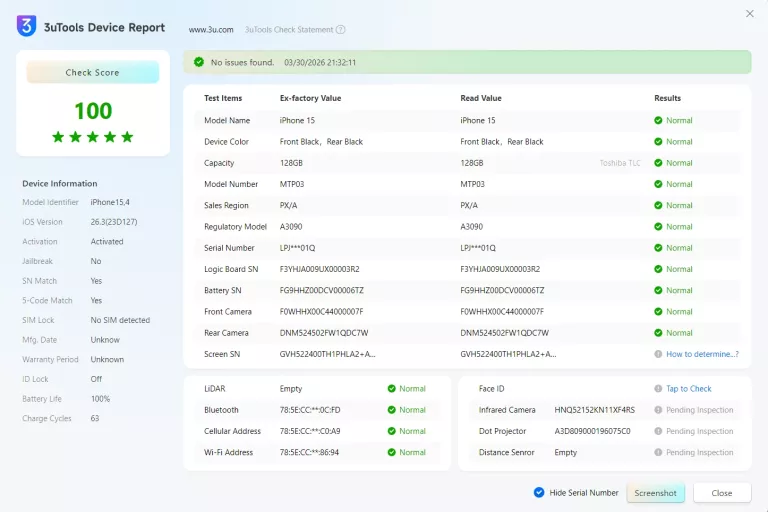Screen dimensions: 768x512
Task: Click the five-star rating under the score
Action: point(93,137)
